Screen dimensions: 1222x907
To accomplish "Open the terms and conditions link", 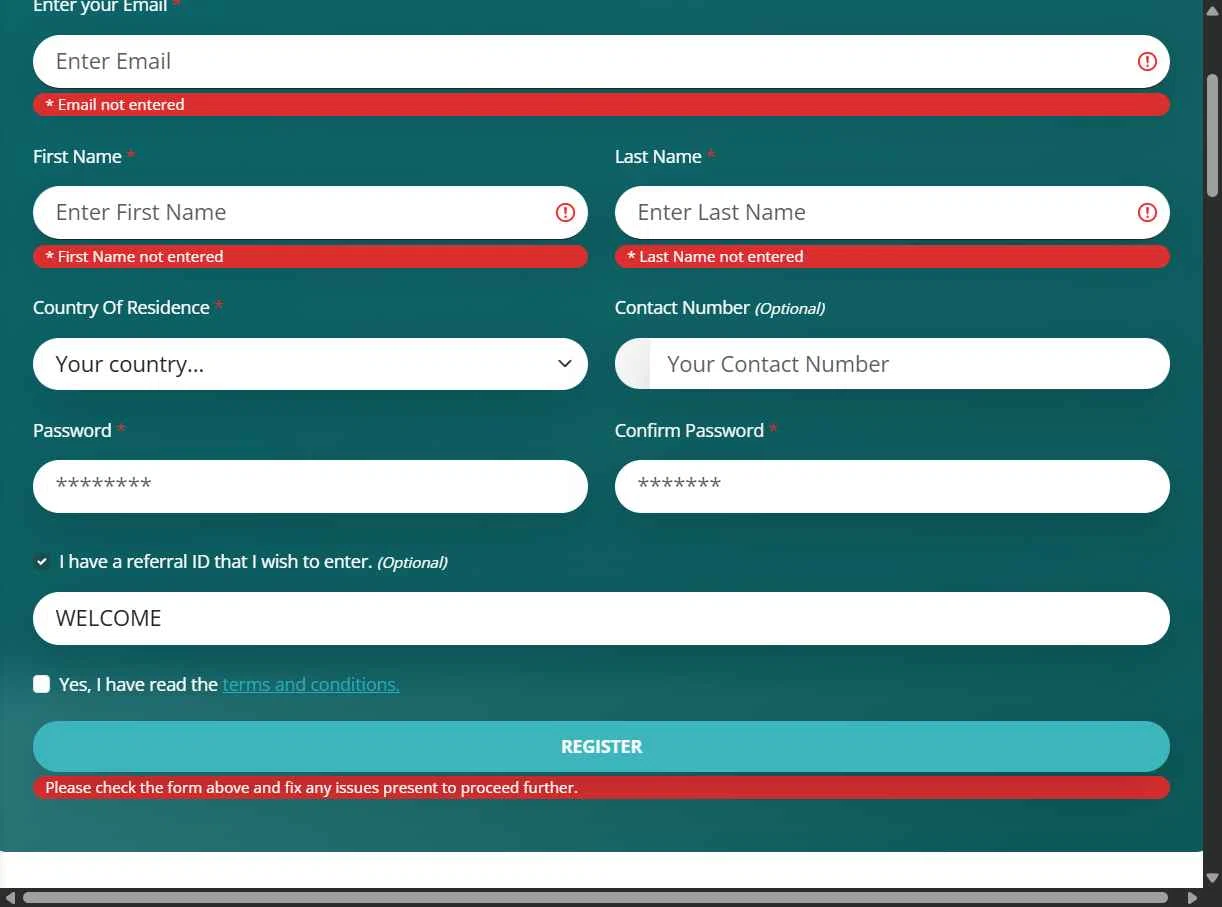I will tap(311, 685).
